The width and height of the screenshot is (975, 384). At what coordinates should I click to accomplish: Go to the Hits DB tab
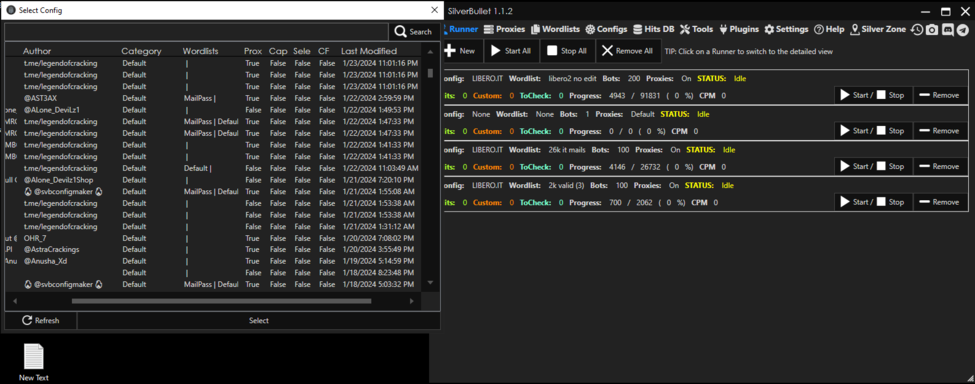point(654,29)
